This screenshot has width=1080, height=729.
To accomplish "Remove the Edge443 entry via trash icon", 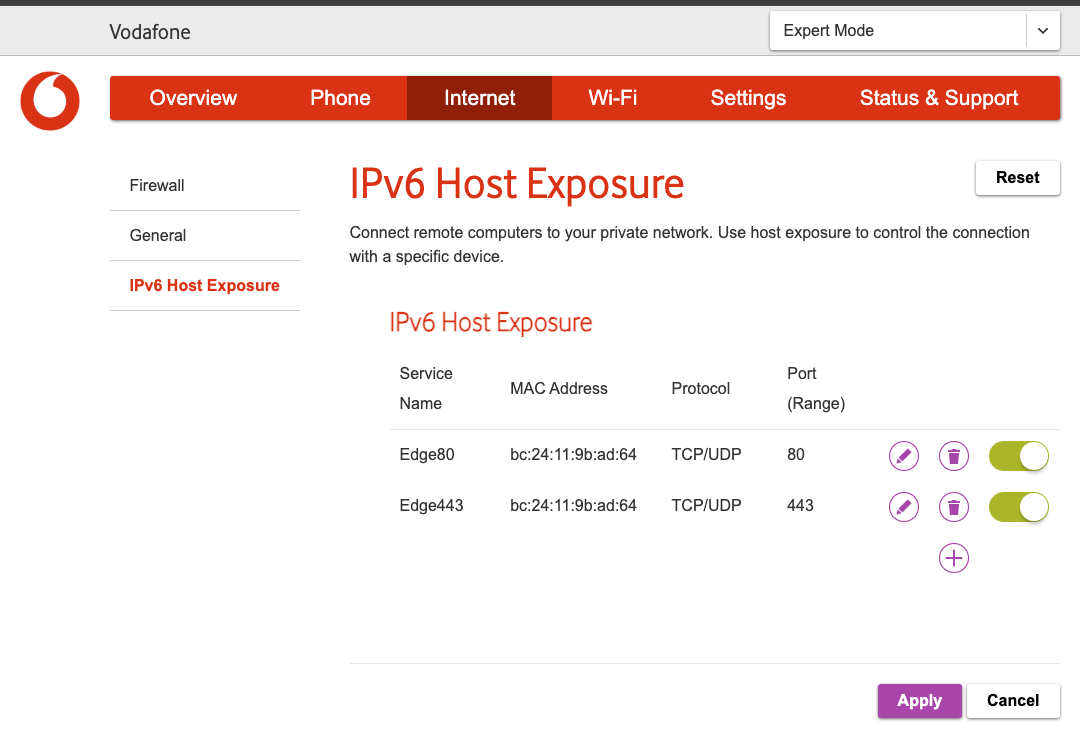I will 953,507.
